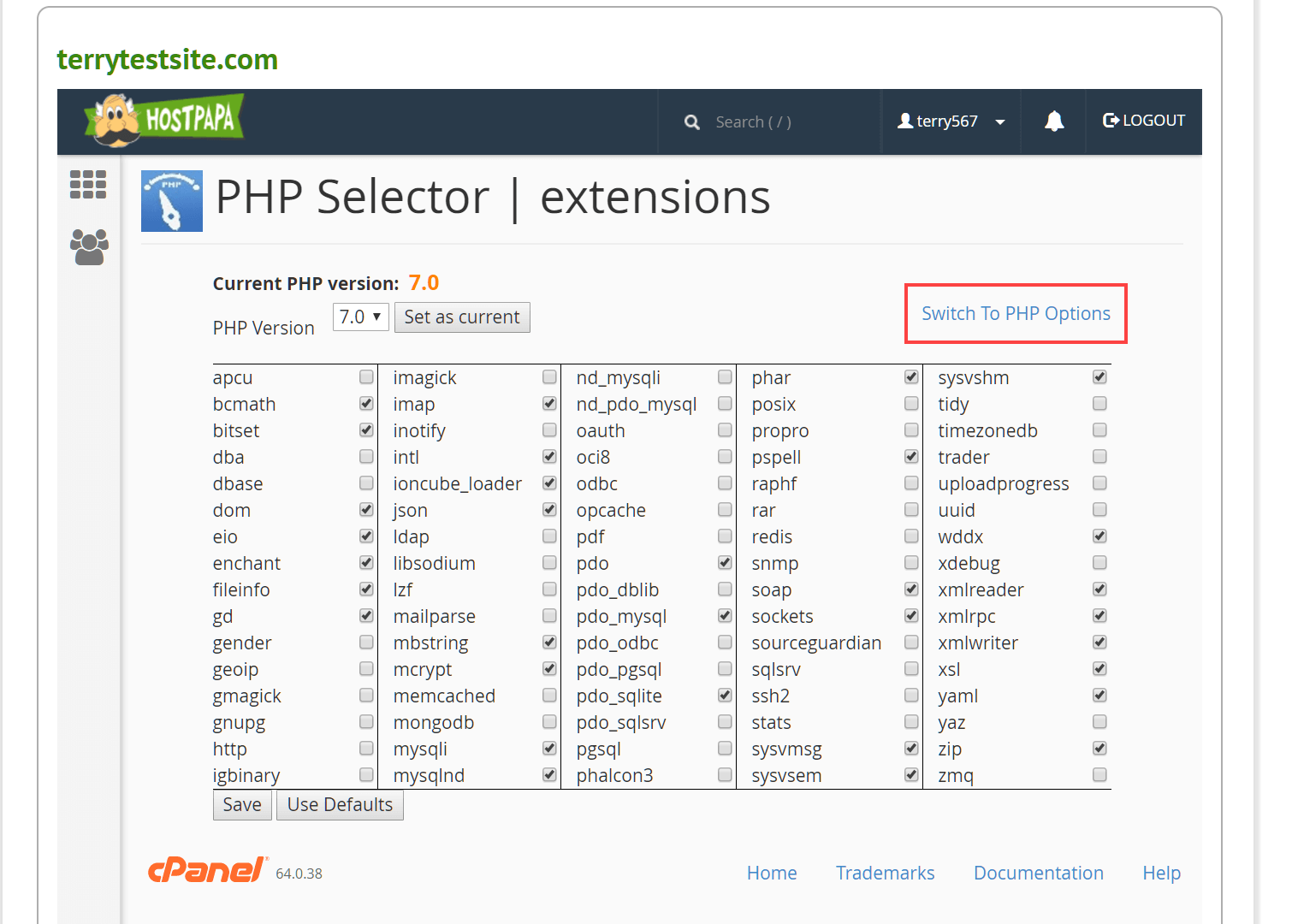Enable the igbinary extension checkbox
Screen dimensions: 1292x924
point(366,774)
